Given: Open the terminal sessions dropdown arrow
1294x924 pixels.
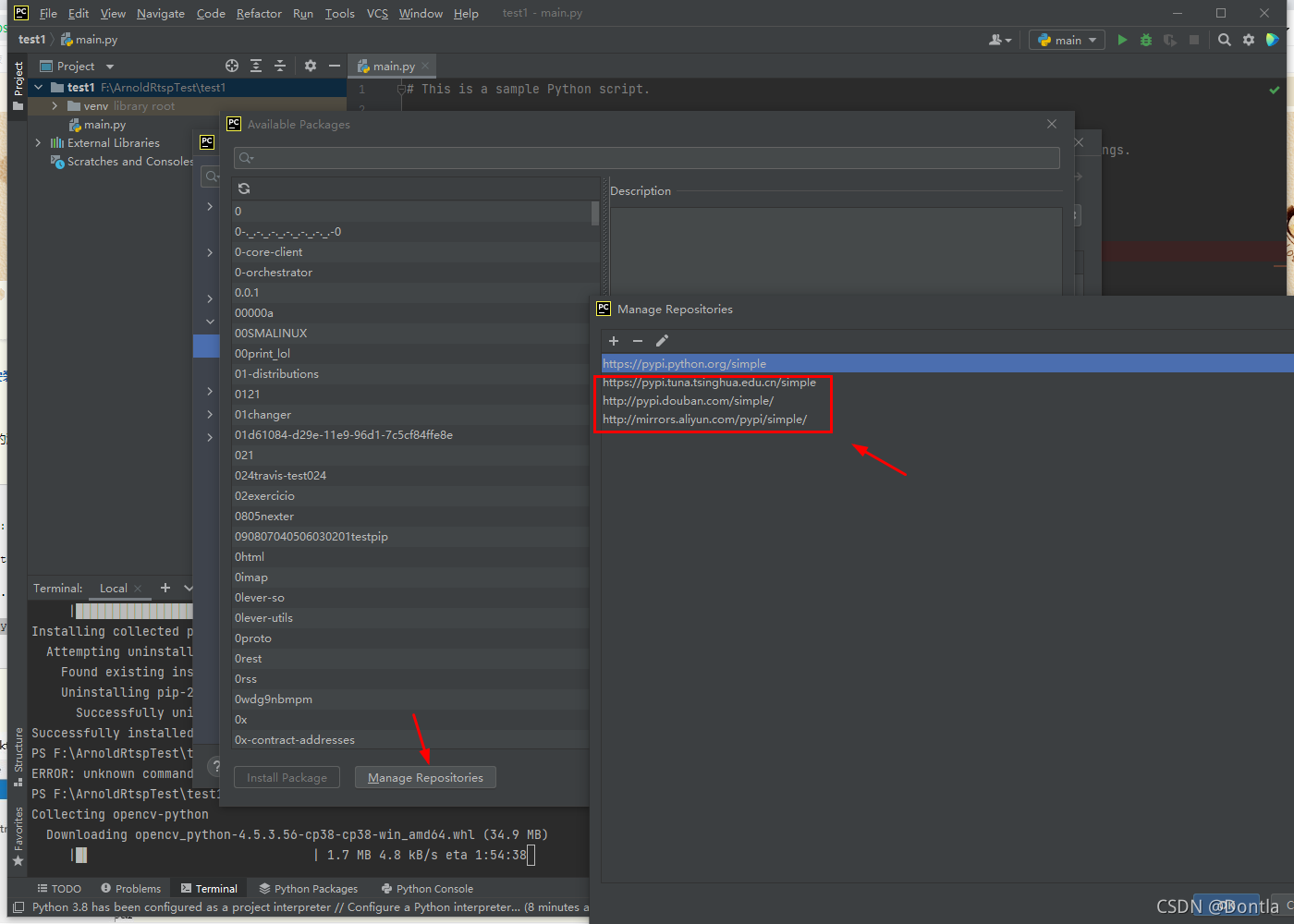Looking at the screenshot, I should click(x=189, y=588).
